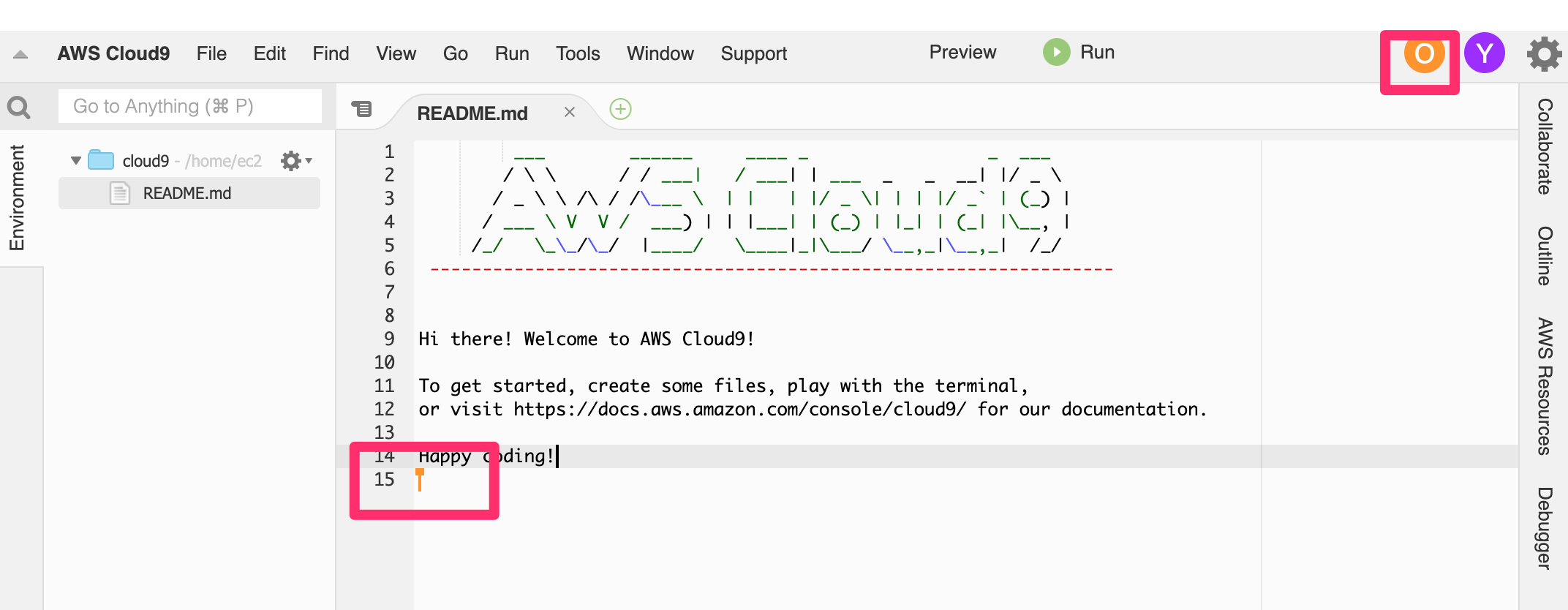Image resolution: width=1568 pixels, height=610 pixels.
Task: Click line number 12 in the gutter
Action: (x=384, y=409)
